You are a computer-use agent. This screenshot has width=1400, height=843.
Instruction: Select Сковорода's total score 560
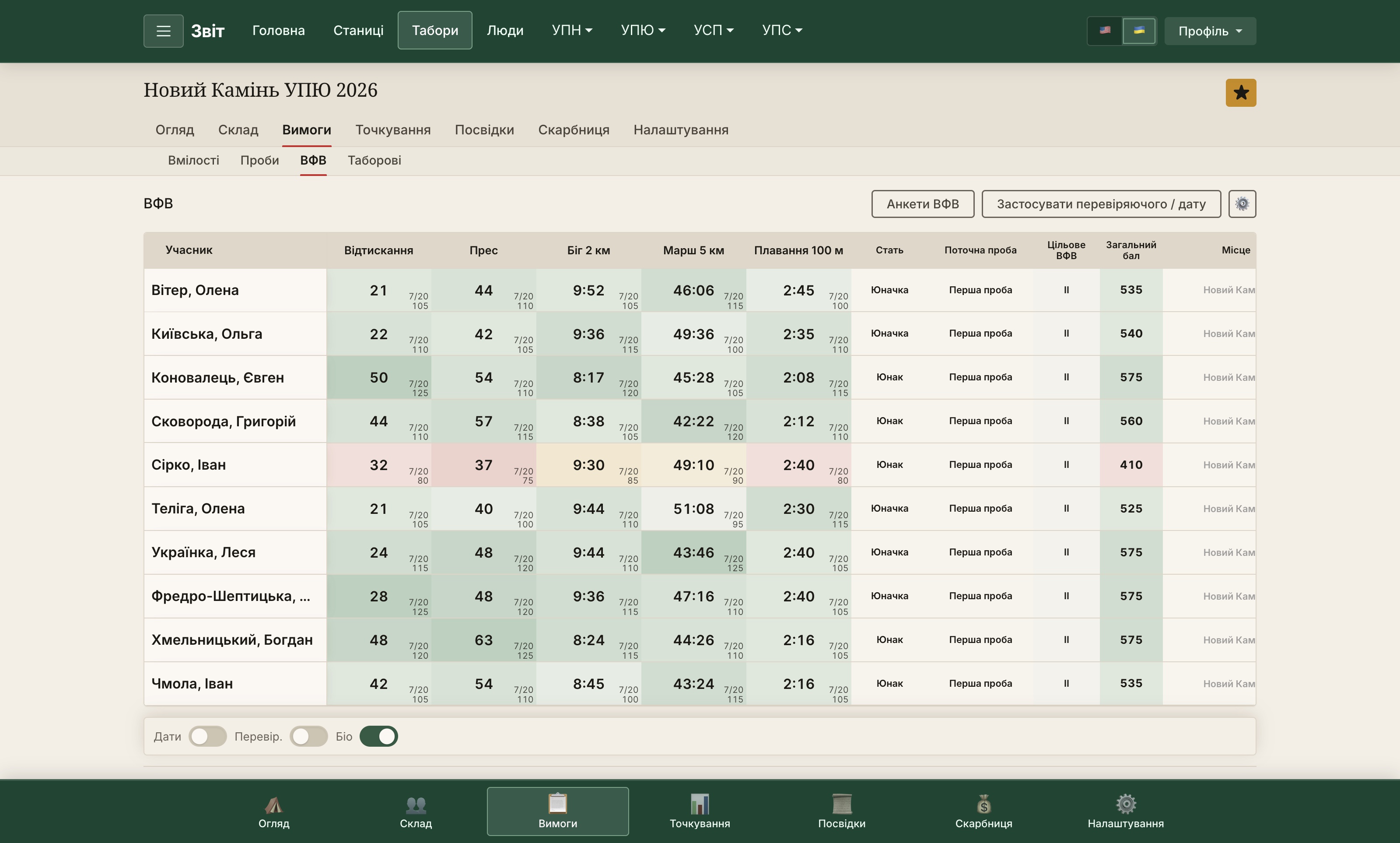[1131, 421]
